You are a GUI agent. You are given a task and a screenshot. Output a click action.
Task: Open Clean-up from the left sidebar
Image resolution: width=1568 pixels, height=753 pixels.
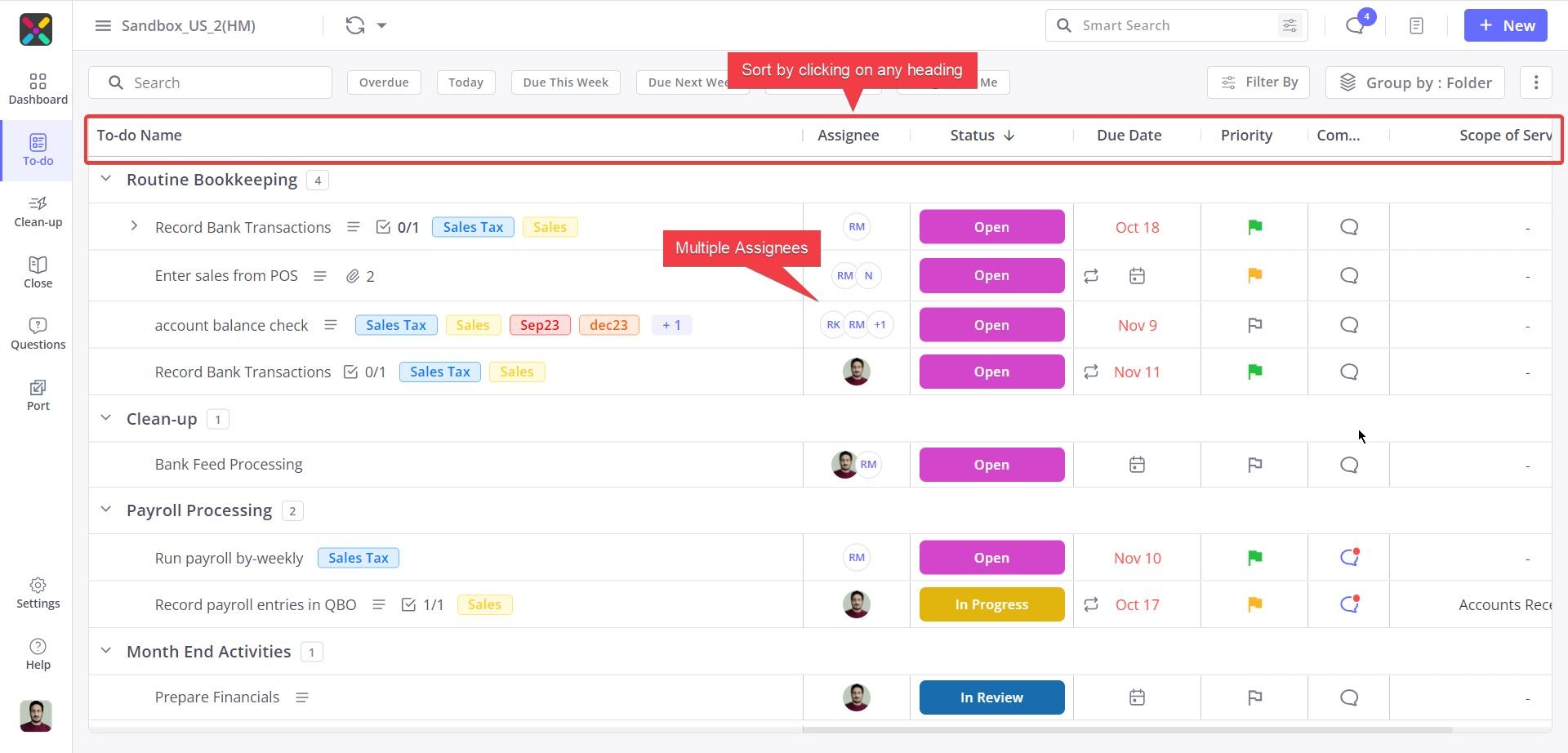pos(38,212)
